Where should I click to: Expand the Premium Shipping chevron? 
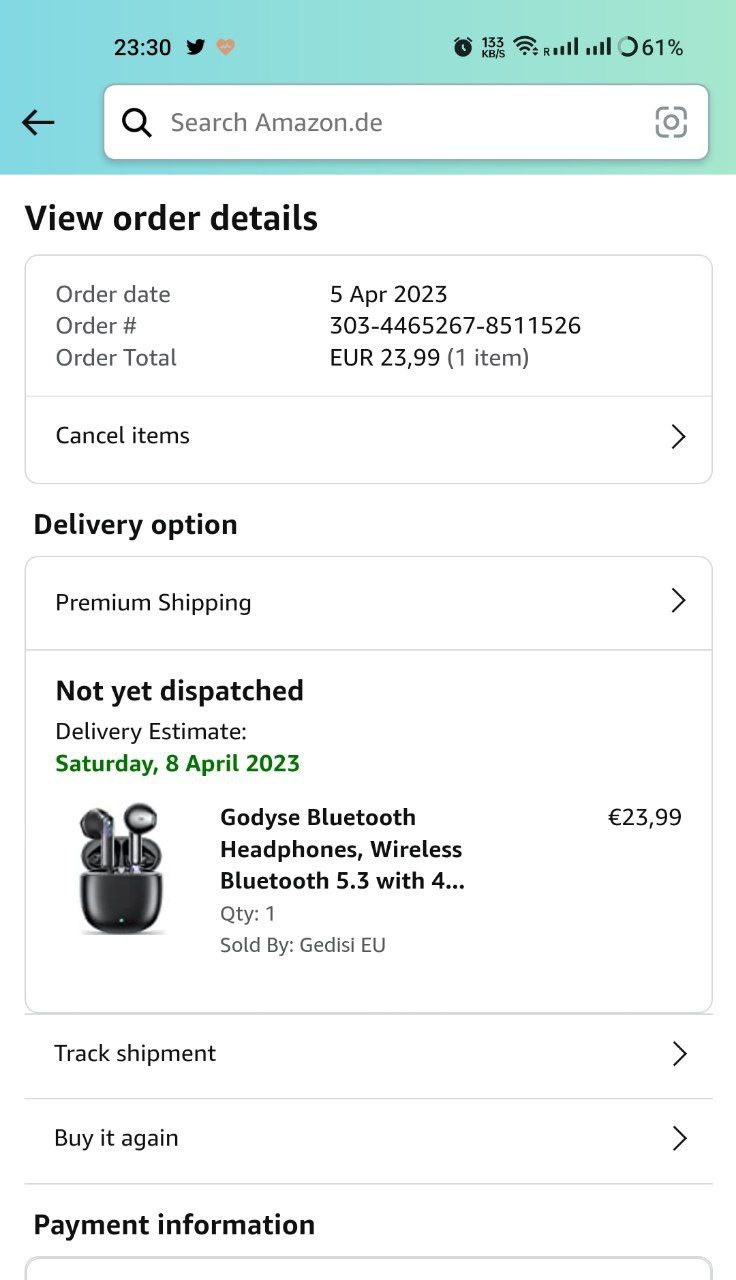[678, 601]
